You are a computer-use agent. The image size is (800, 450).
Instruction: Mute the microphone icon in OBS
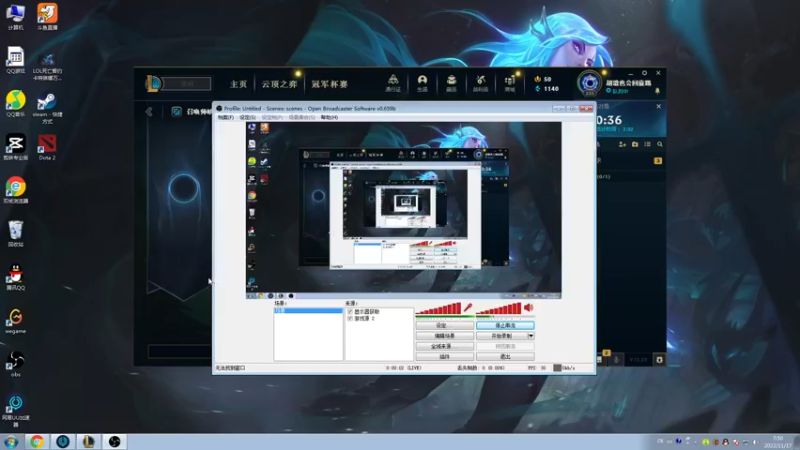[467, 307]
